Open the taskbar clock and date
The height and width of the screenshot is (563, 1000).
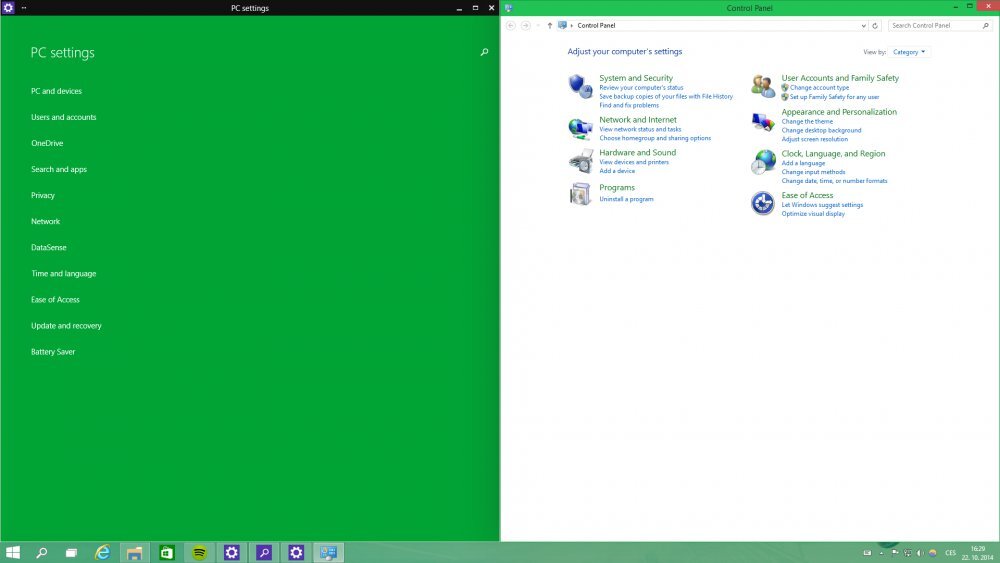click(978, 553)
